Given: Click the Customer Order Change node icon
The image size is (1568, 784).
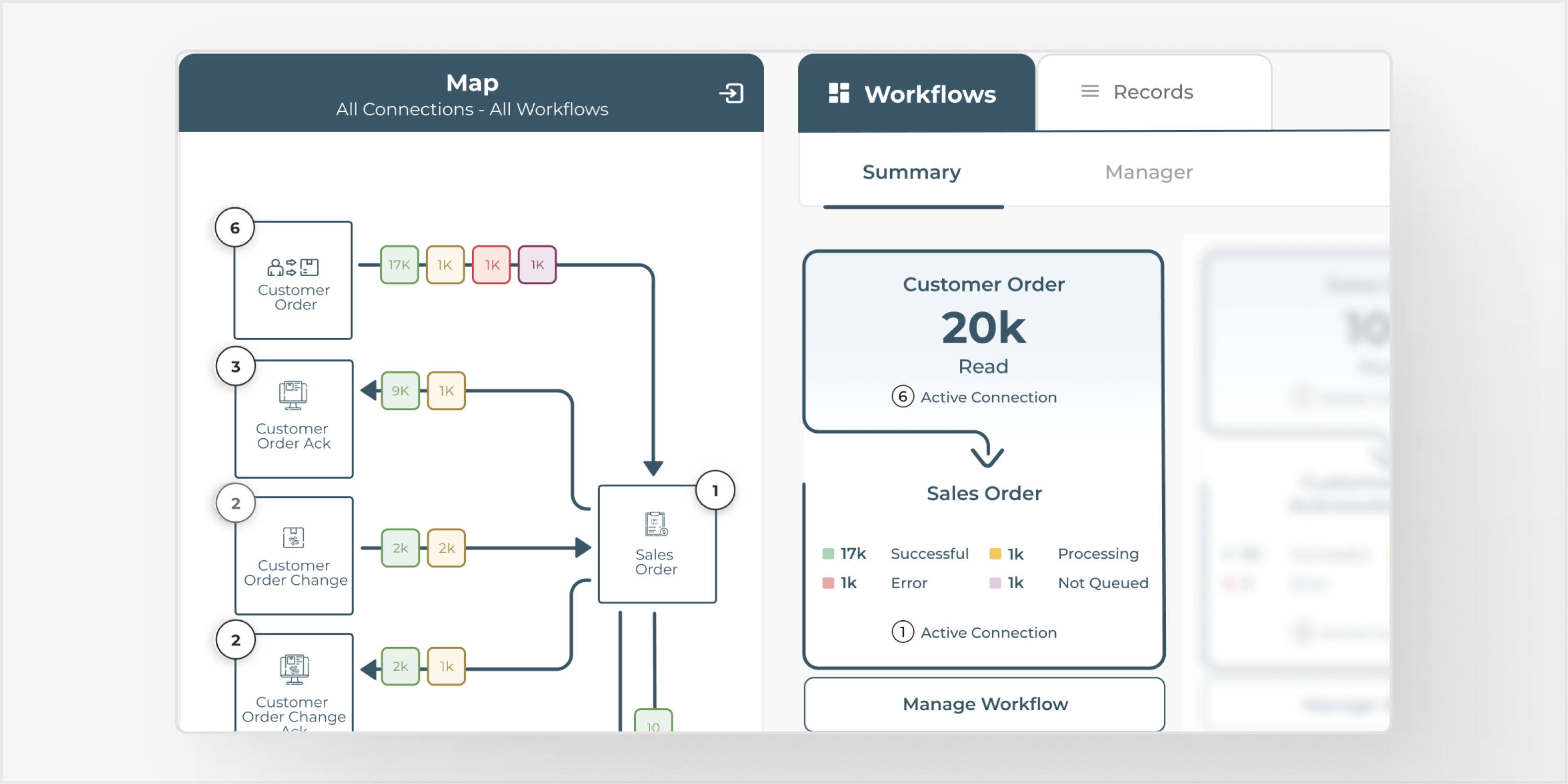Looking at the screenshot, I should (x=293, y=537).
